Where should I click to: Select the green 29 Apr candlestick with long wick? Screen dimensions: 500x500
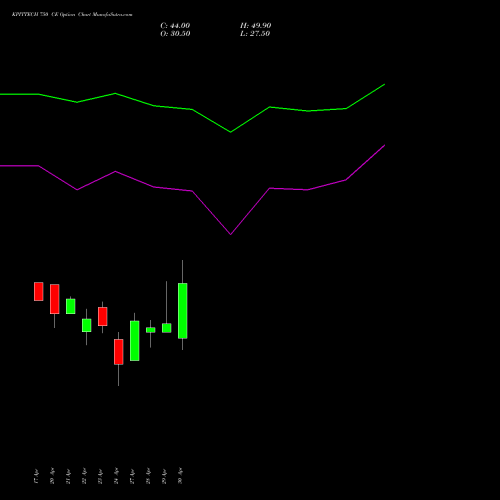point(167,328)
